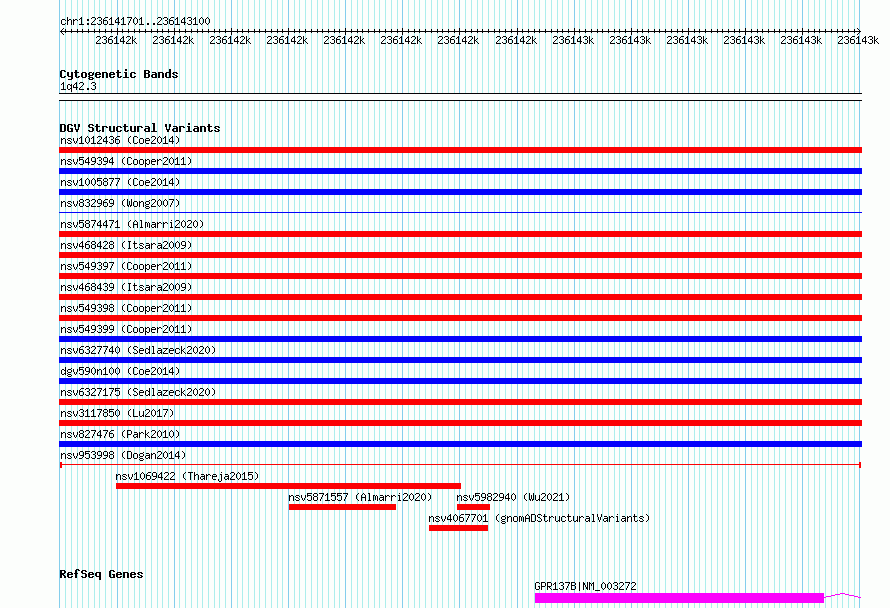Click the nsv549394 (Cooper2011) variant label
This screenshot has height=608, width=890.
point(126,161)
